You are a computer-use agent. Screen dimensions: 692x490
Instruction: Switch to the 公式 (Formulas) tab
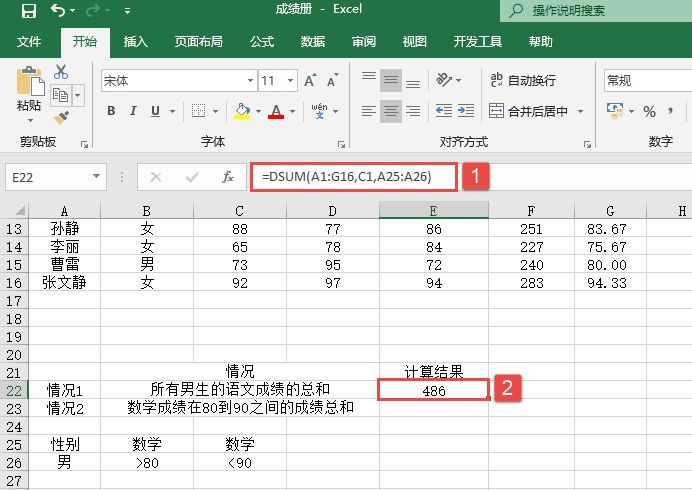(x=262, y=42)
